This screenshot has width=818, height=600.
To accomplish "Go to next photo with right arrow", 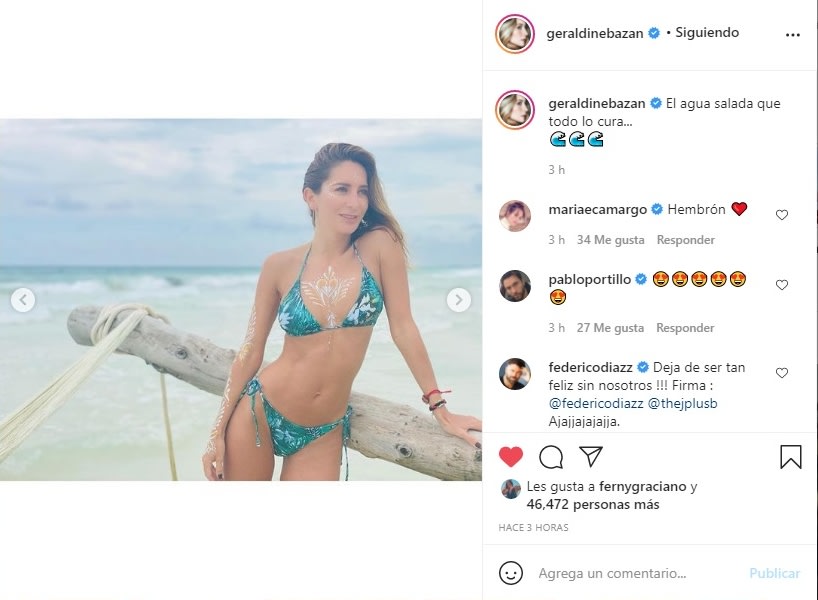I will click(x=459, y=300).
